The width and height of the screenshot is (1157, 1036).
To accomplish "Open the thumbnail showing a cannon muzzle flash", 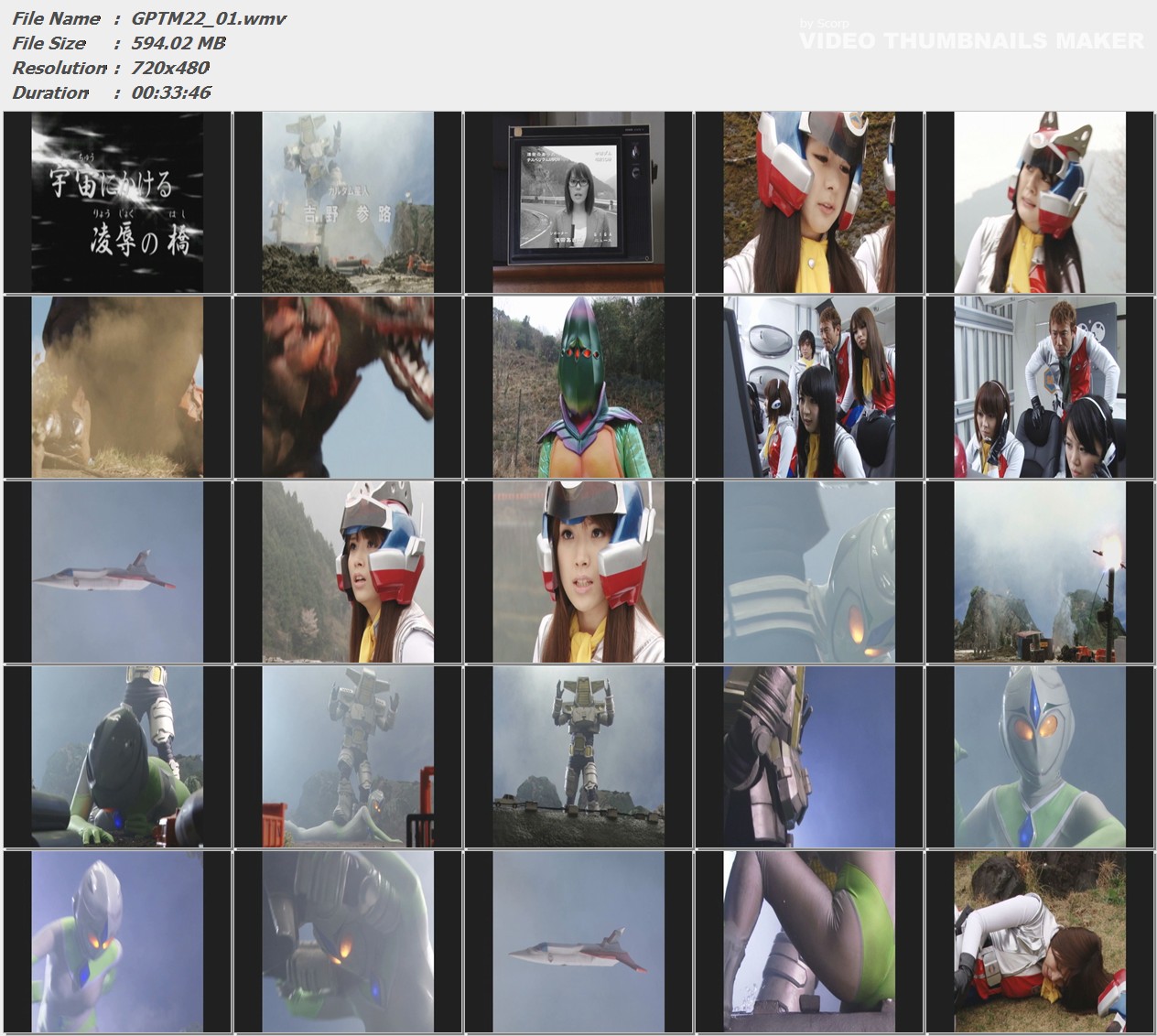I will coord(1040,571).
